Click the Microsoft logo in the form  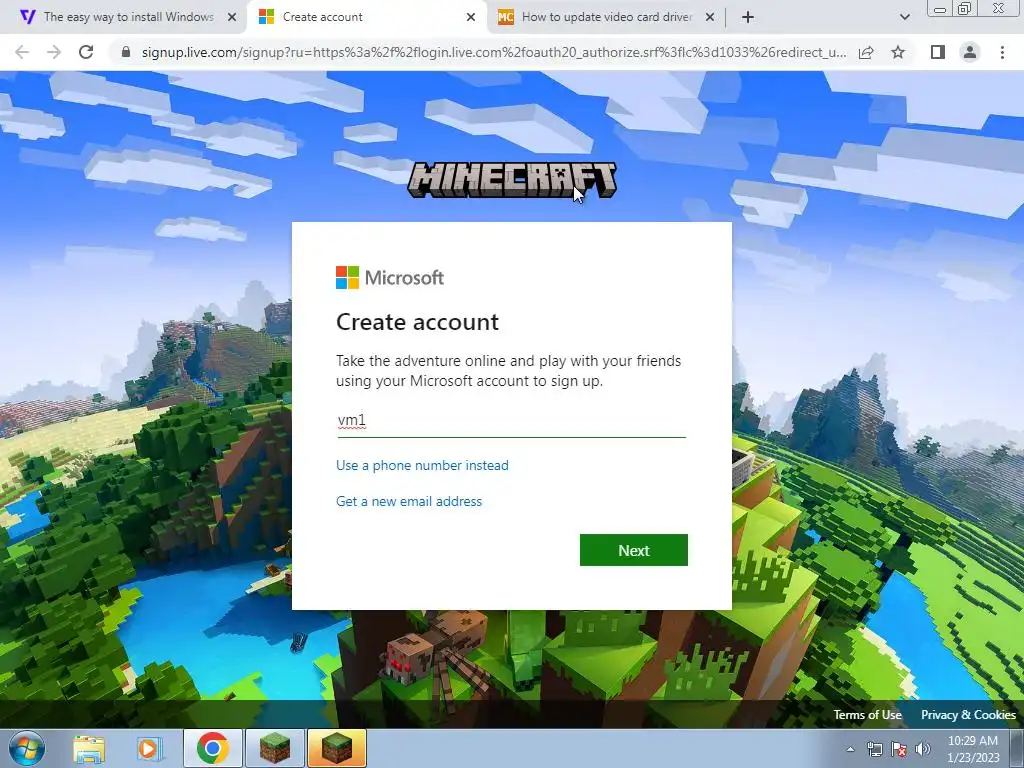pyautogui.click(x=390, y=278)
